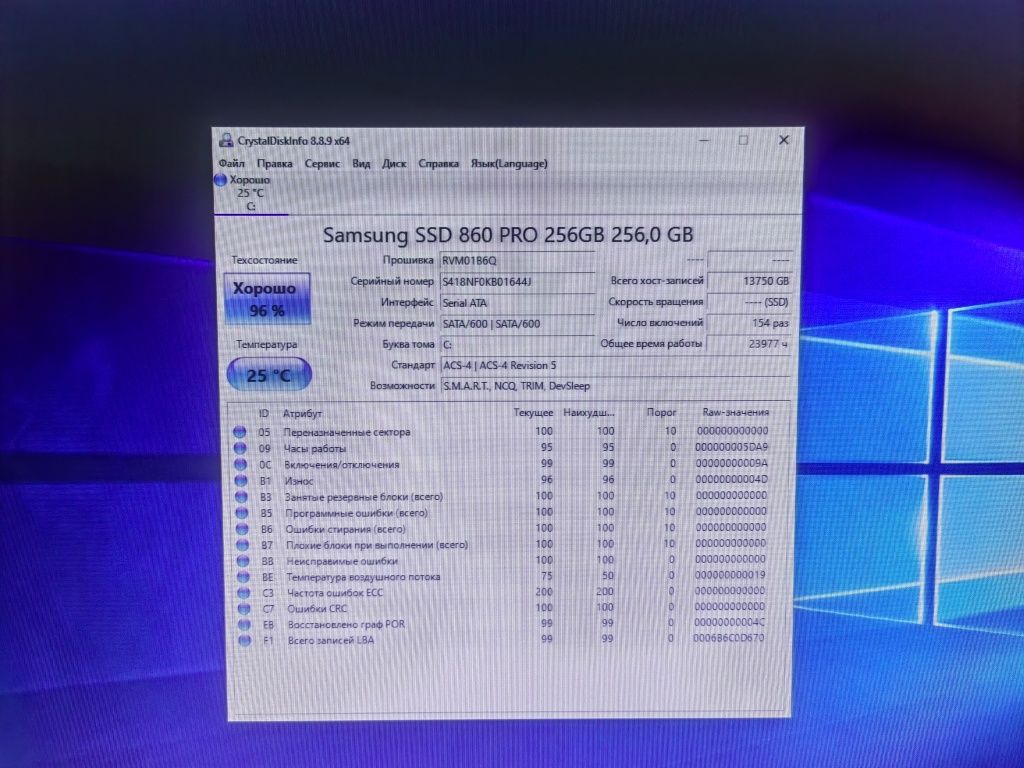1024x768 pixels.
Task: Click the ID column header
Action: pyautogui.click(x=263, y=413)
